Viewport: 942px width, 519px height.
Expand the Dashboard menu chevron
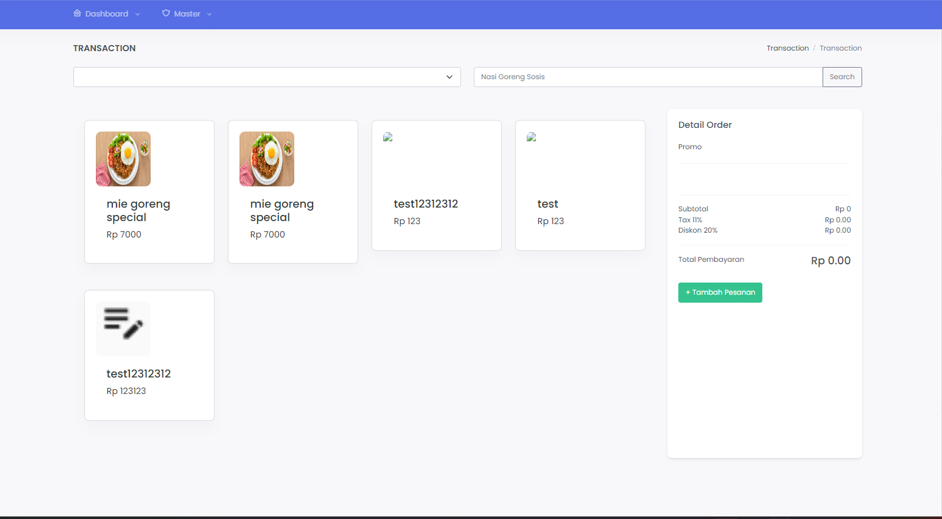(138, 15)
